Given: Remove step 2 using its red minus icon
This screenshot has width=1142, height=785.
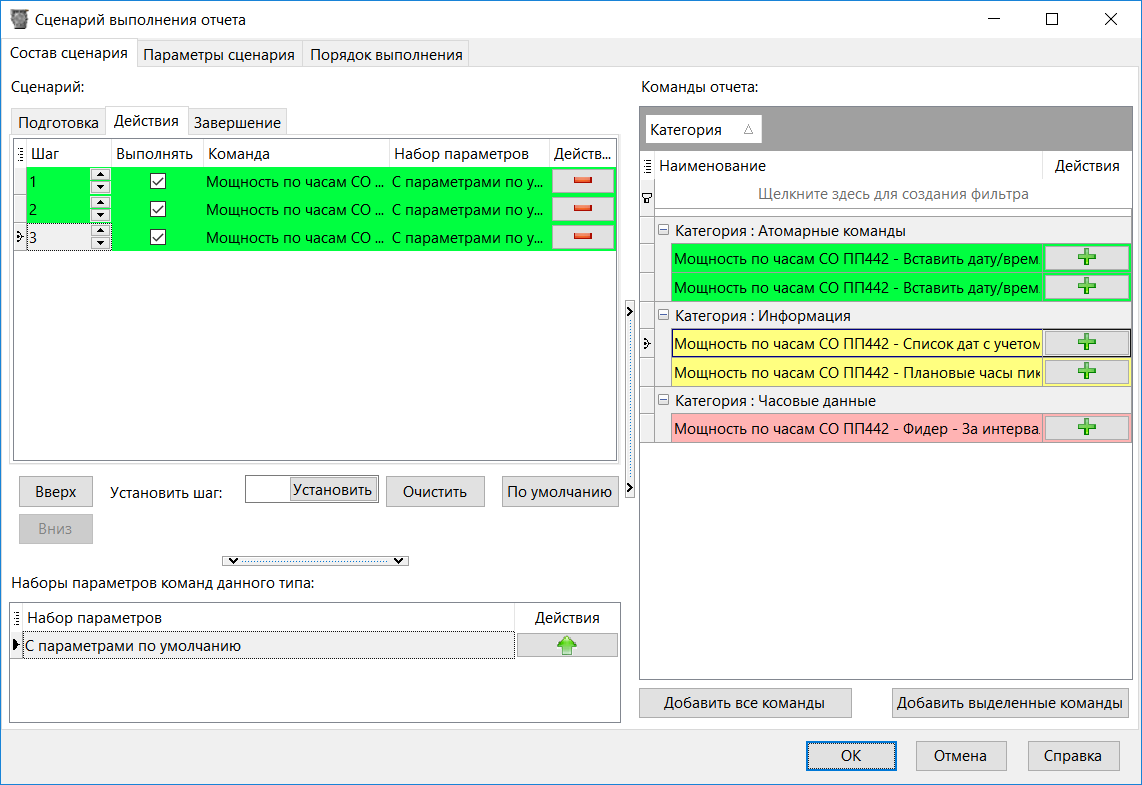Looking at the screenshot, I should (583, 210).
